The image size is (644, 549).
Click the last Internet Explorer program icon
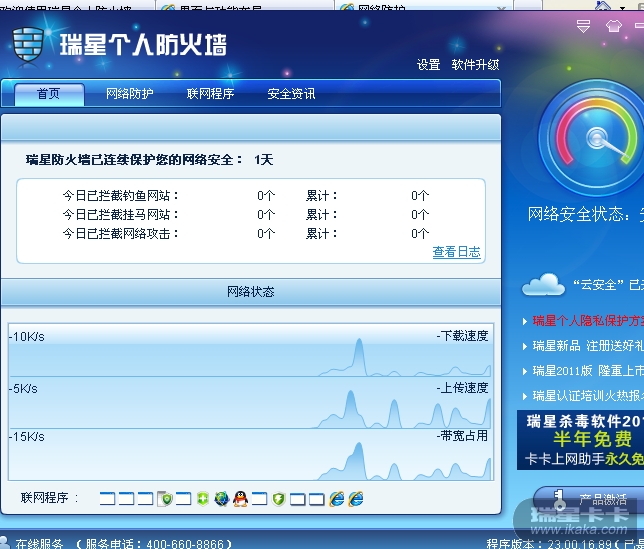[x=356, y=499]
